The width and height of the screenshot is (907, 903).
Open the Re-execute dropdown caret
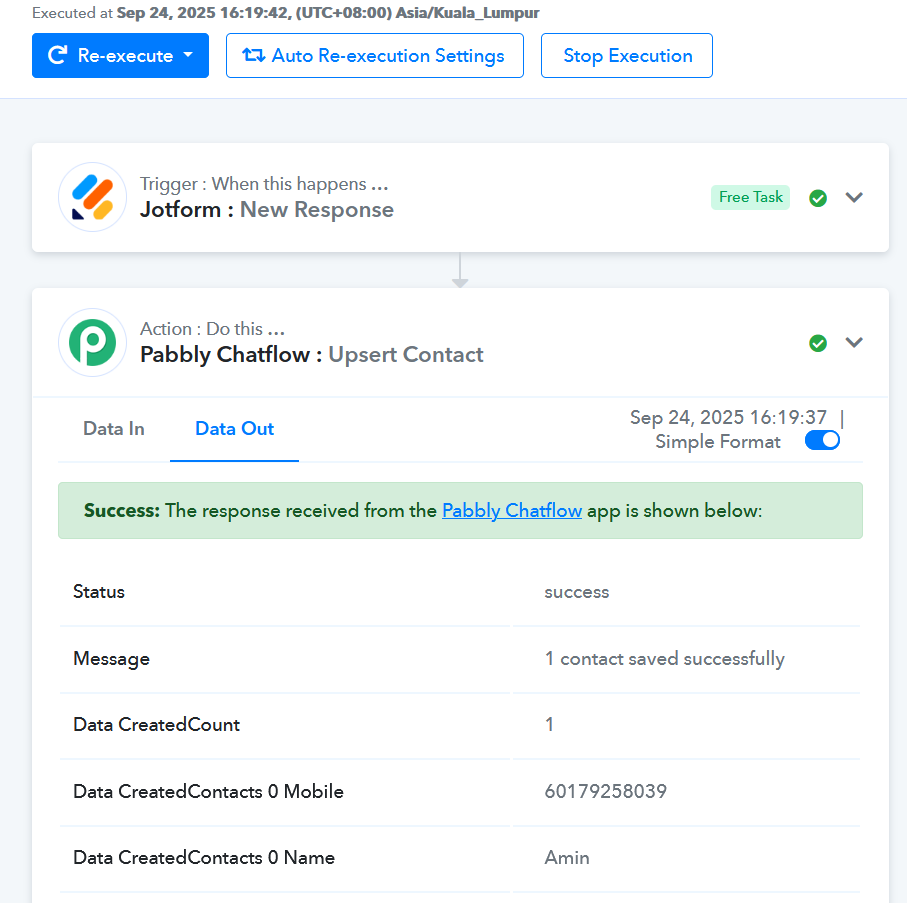tap(187, 55)
